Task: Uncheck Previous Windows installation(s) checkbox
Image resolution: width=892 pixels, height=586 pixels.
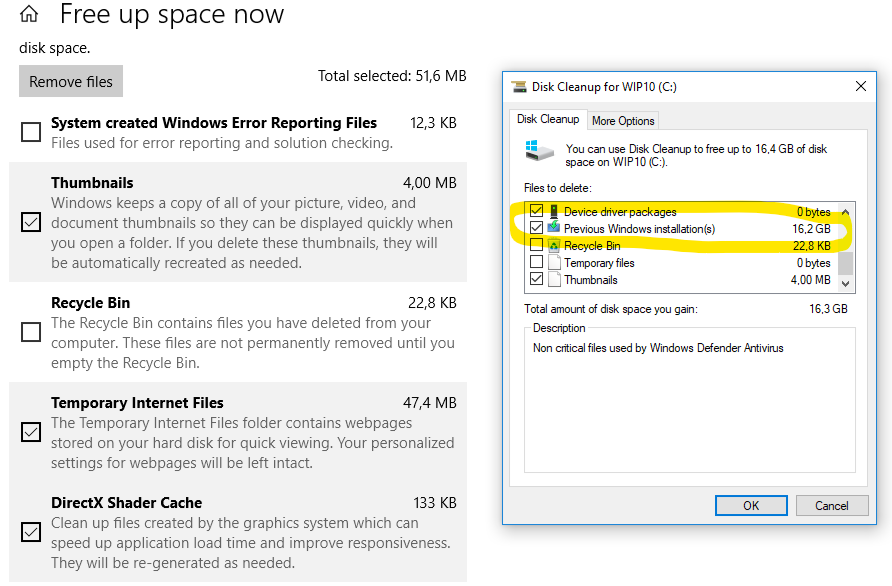Action: [536, 228]
